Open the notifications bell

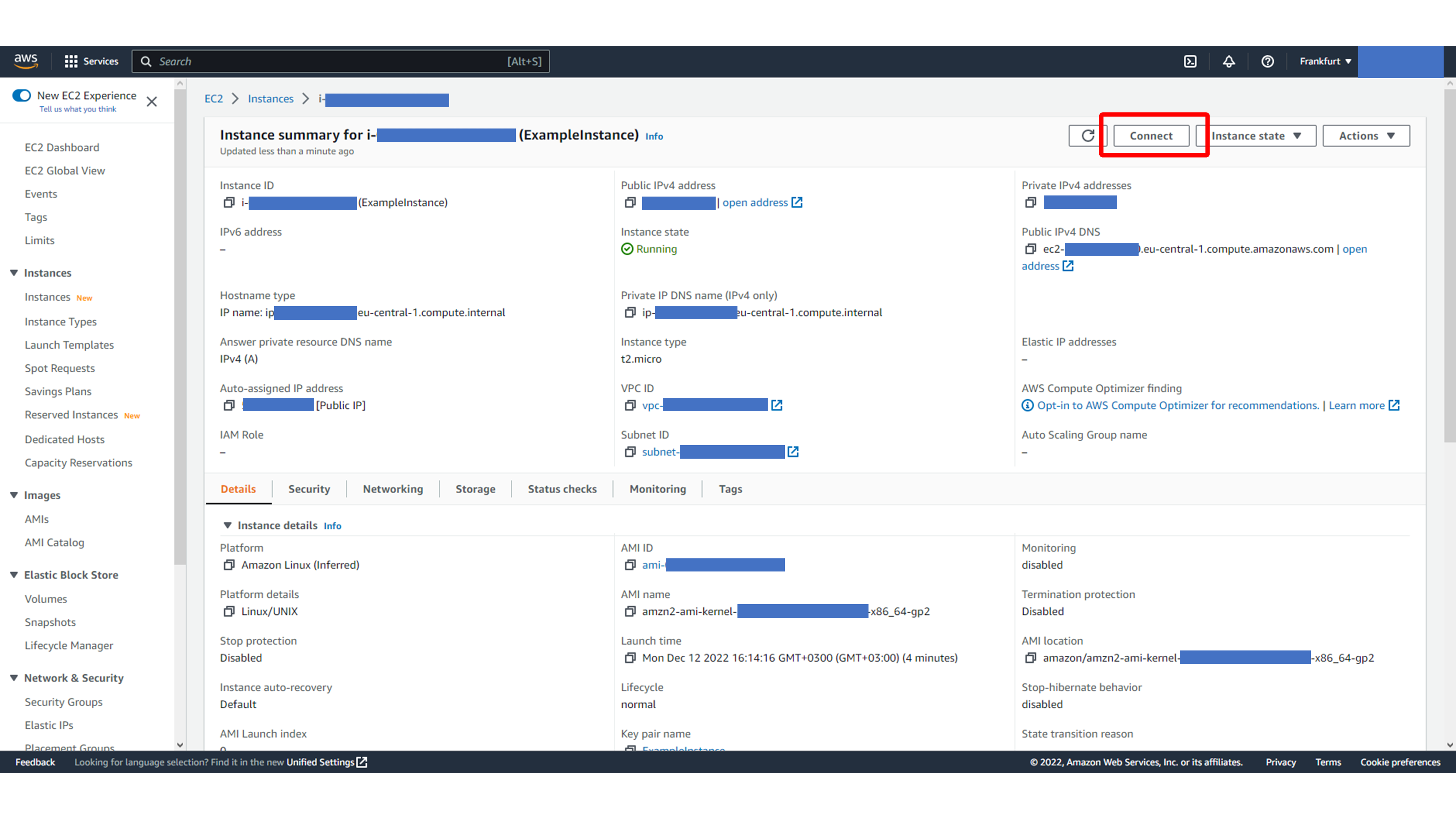coord(1229,61)
